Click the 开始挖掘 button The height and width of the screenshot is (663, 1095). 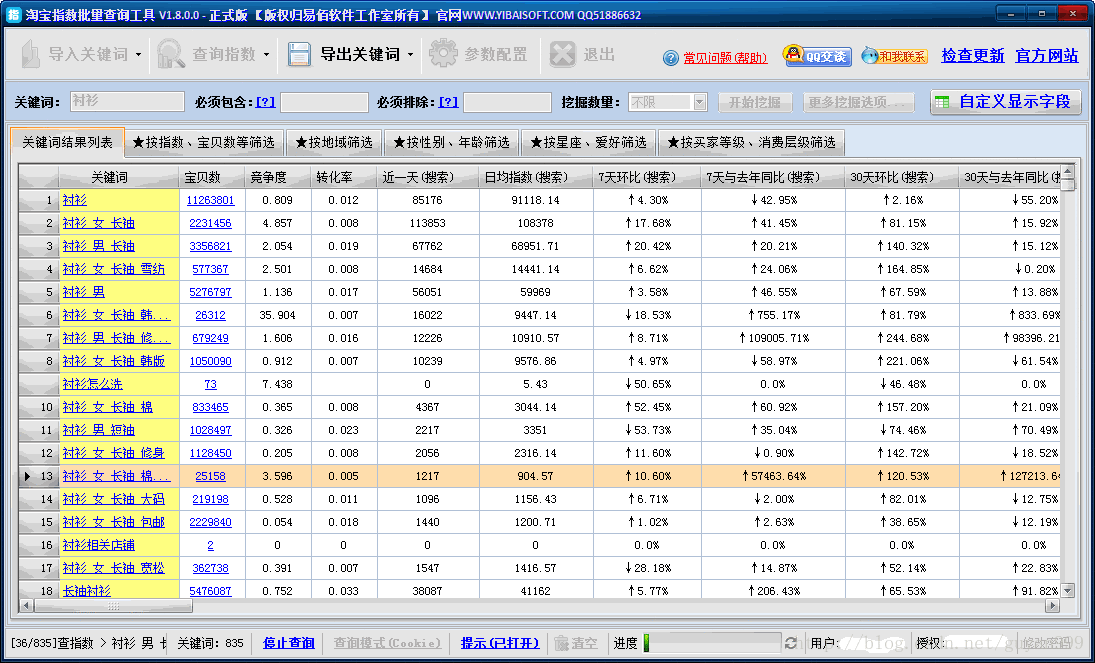[x=755, y=102]
